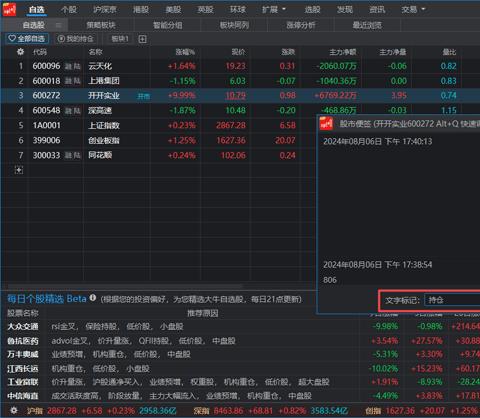
Task: Switch to the 板块1 group
Action: click(120, 39)
